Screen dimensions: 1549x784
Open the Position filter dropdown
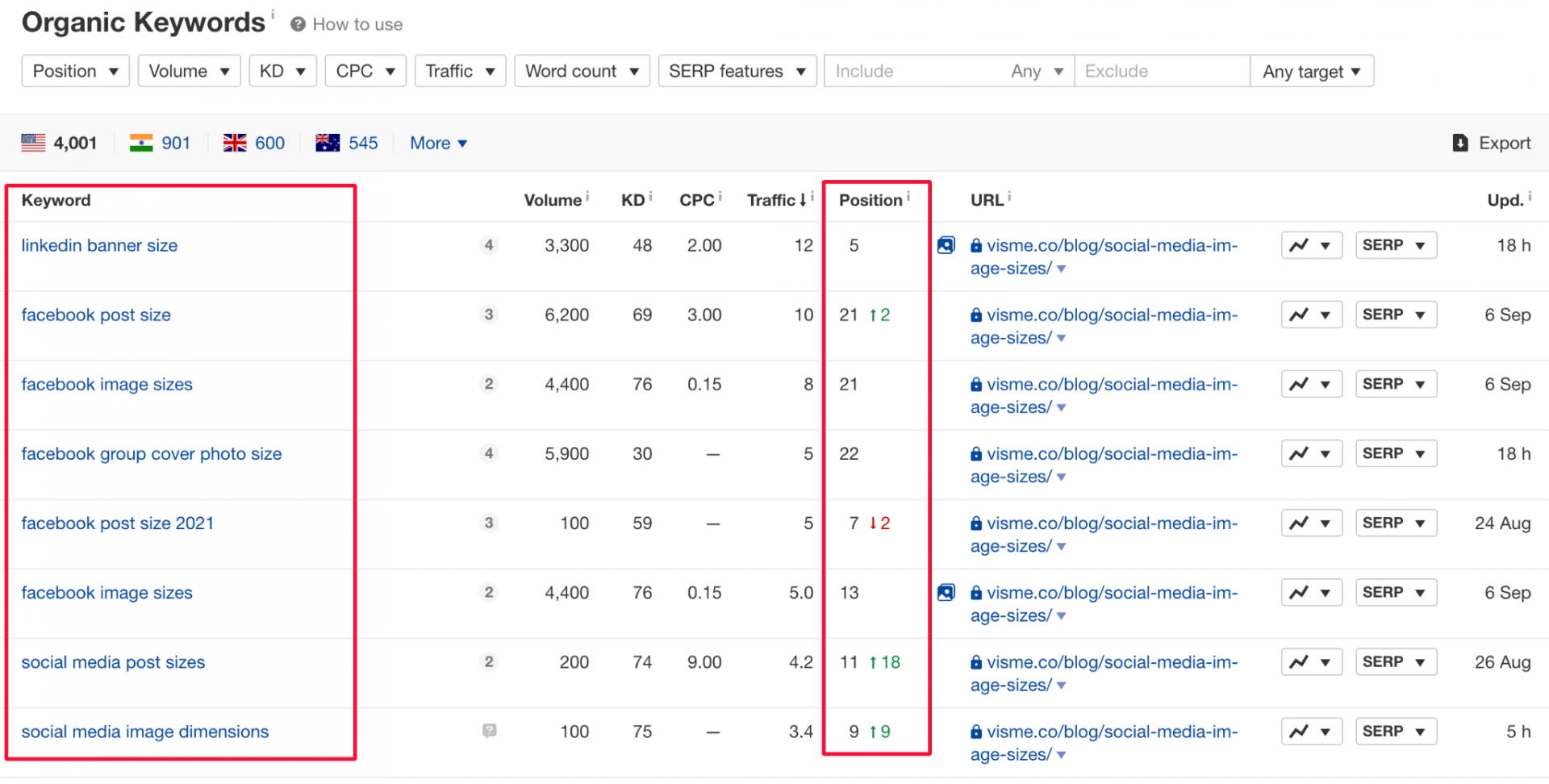[75, 71]
